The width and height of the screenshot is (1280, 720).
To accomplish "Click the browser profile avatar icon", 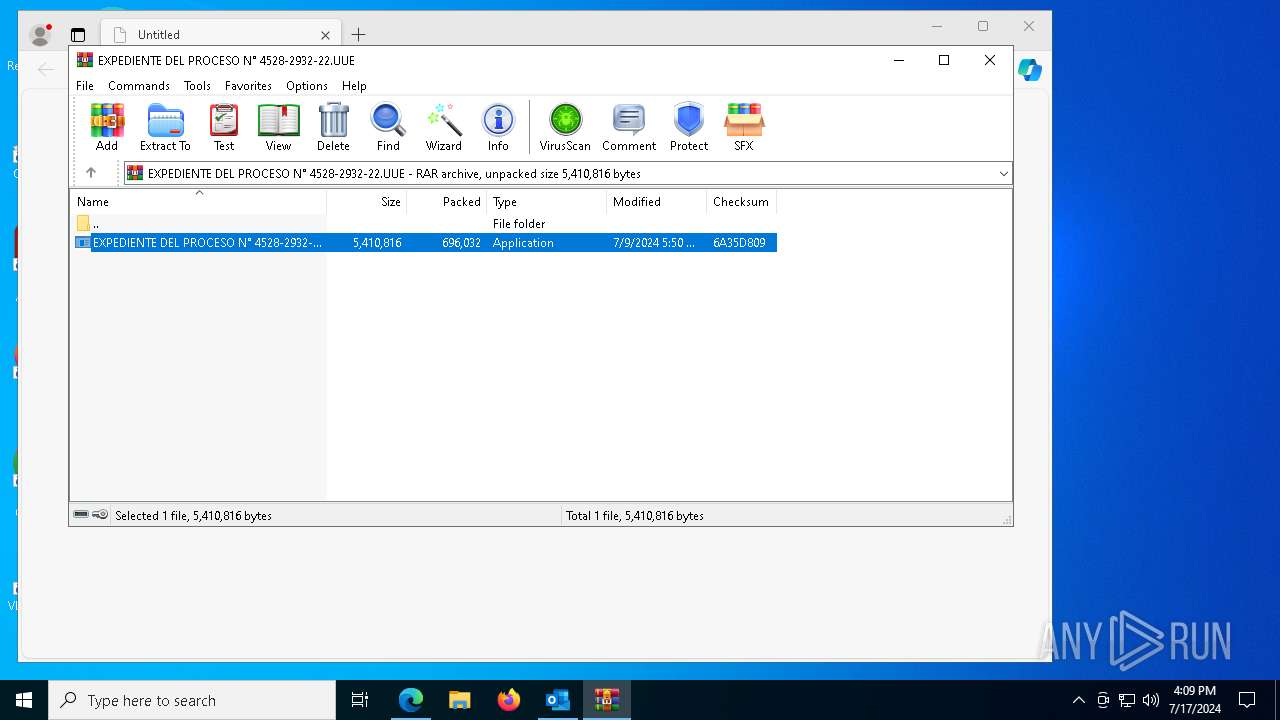I will point(41,35).
